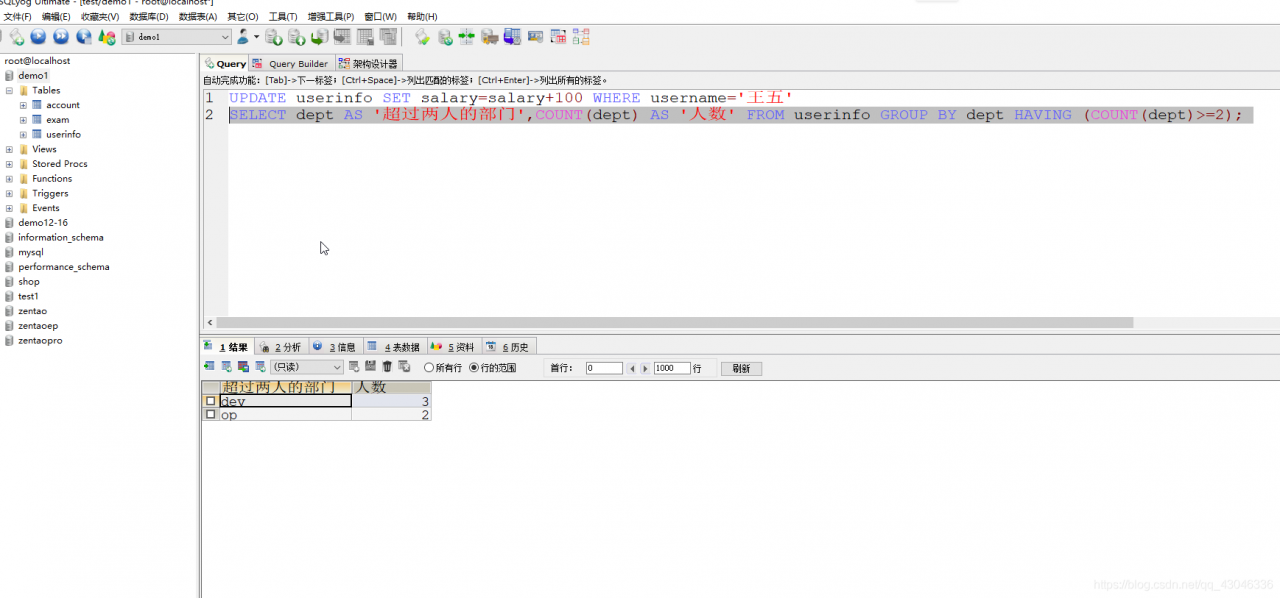This screenshot has width=1280, height=598.
Task: Click the schema synchronization tool icon
Action: 466,37
